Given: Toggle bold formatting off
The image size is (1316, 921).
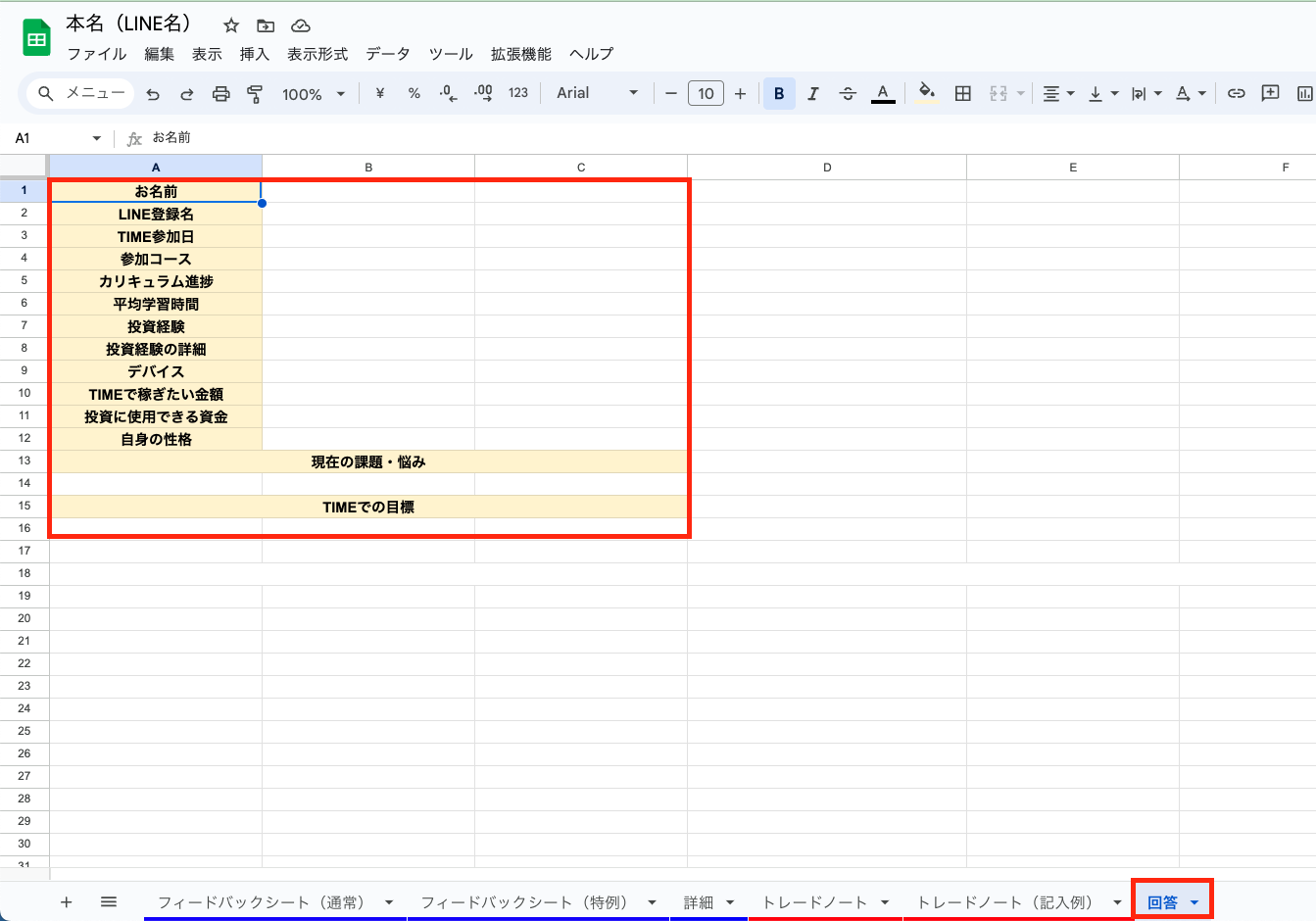Looking at the screenshot, I should tap(779, 93).
